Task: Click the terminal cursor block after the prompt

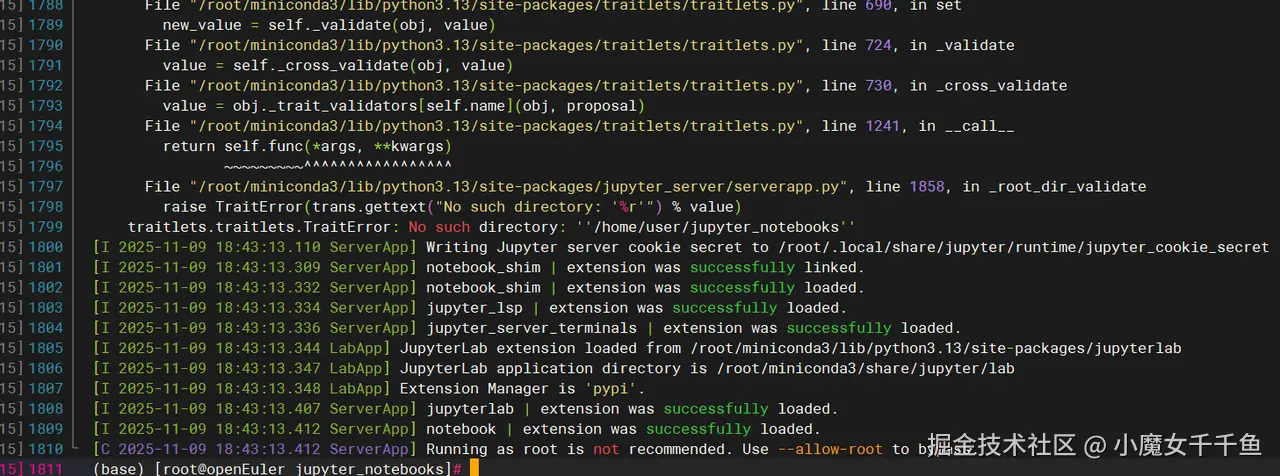Action: pos(474,468)
